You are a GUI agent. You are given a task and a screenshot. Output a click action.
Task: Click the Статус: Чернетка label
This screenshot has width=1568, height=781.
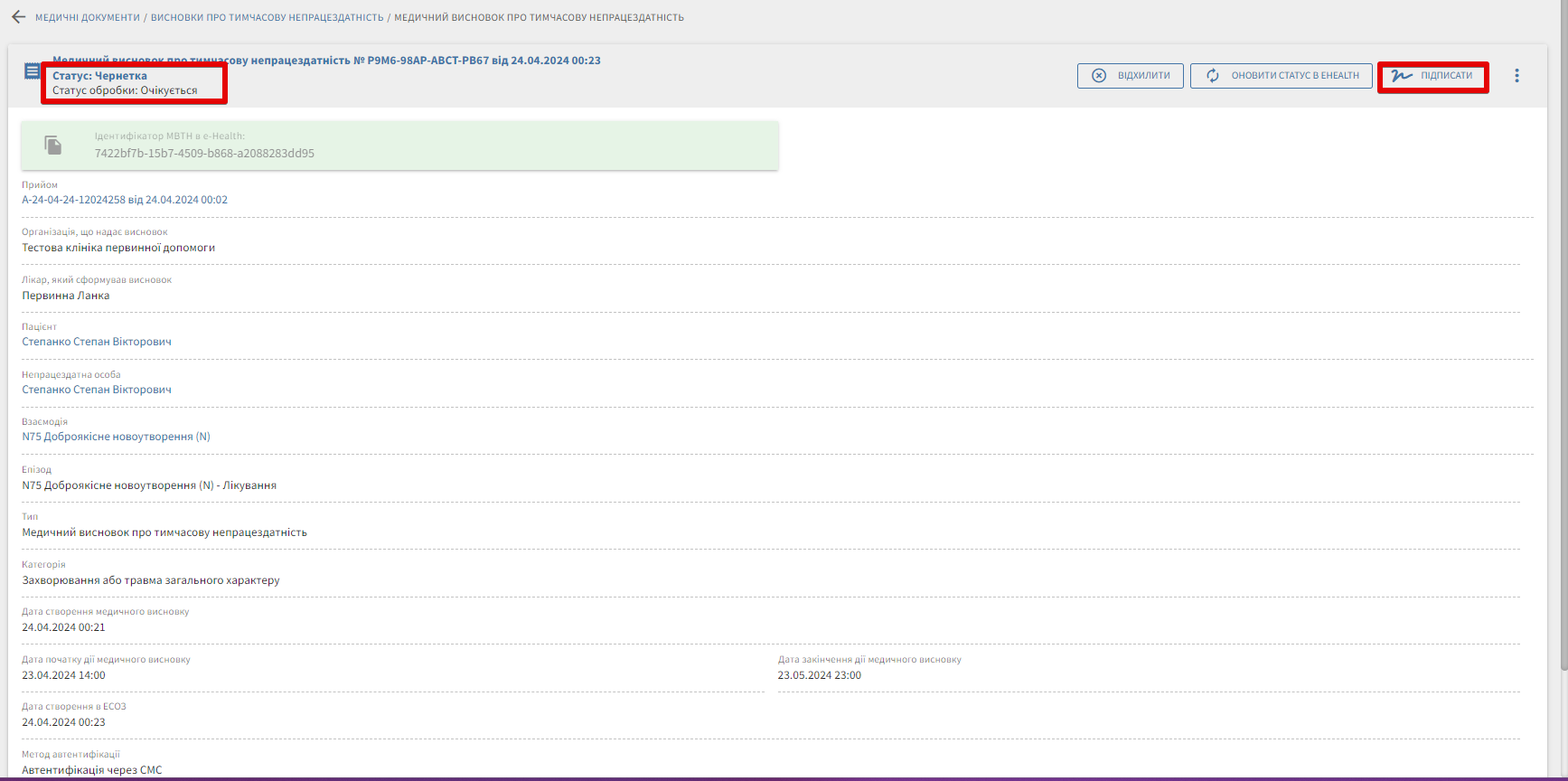tap(99, 76)
